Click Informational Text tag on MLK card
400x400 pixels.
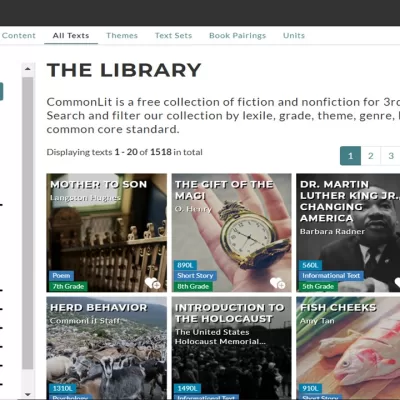tap(331, 276)
